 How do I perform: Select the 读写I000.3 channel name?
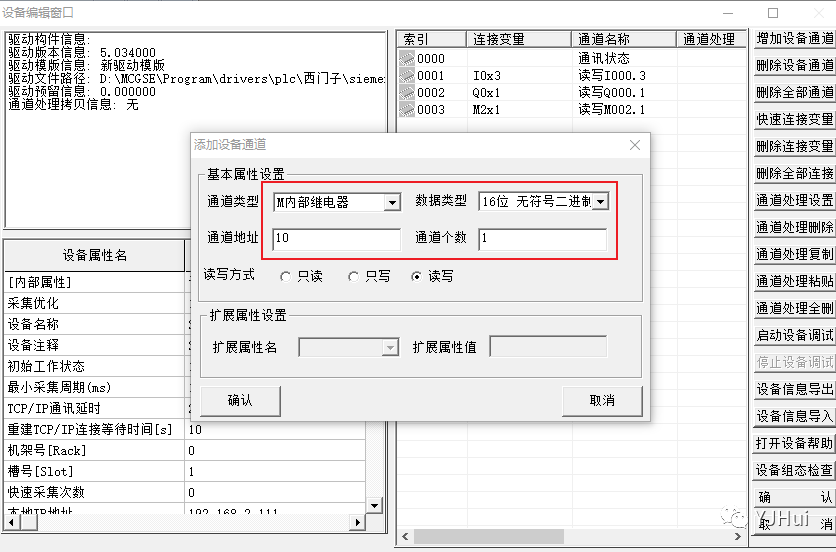(x=612, y=76)
